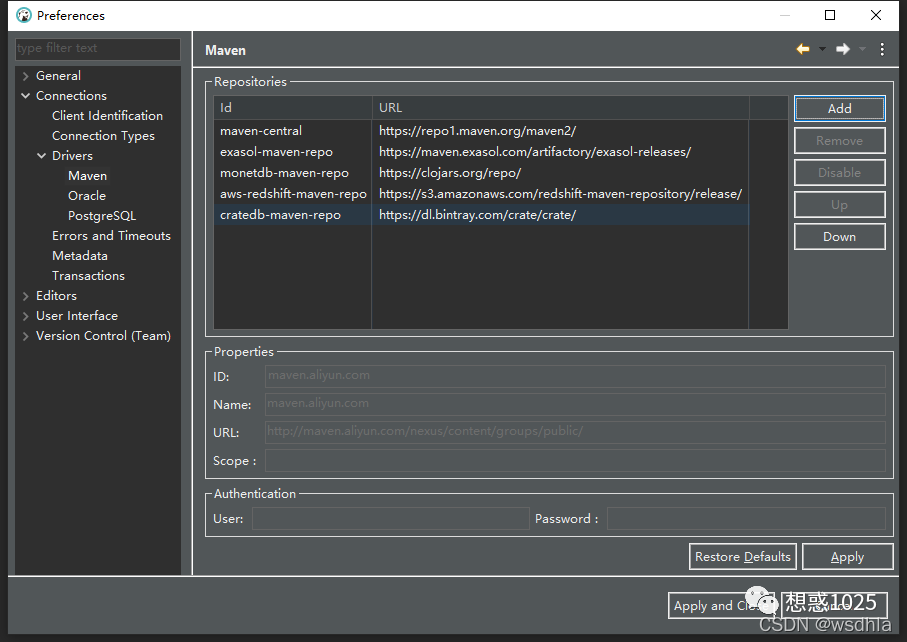The image size is (907, 642).
Task: Select Client Identification in the tree
Action: pos(107,116)
